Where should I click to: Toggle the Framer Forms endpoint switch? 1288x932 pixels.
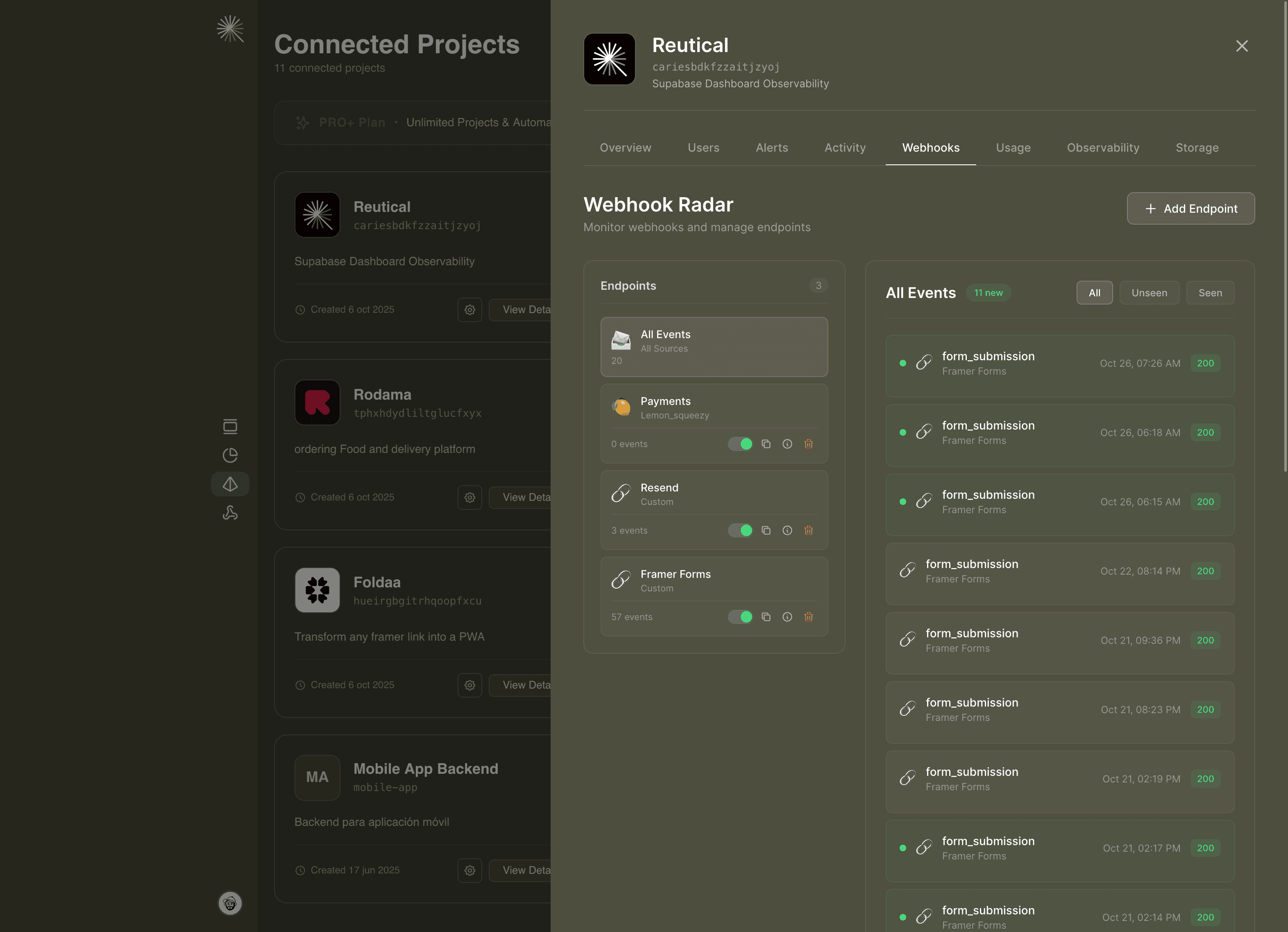(741, 616)
